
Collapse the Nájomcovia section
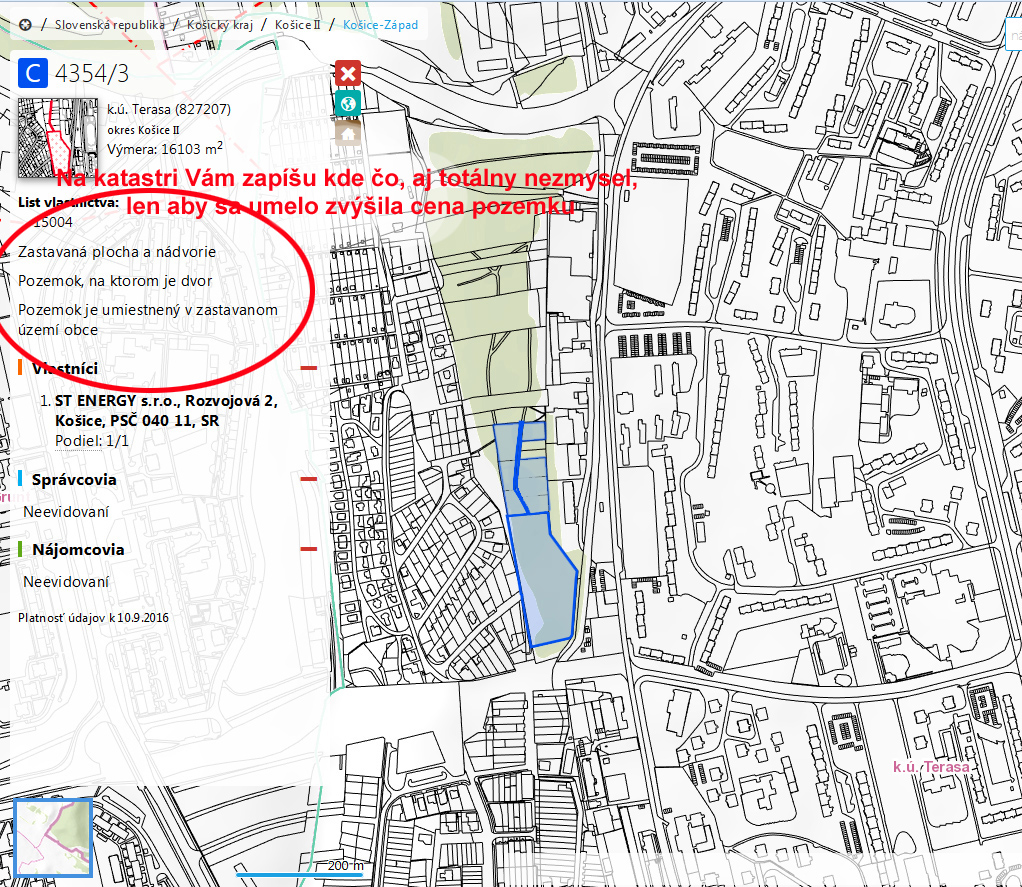[x=308, y=549]
